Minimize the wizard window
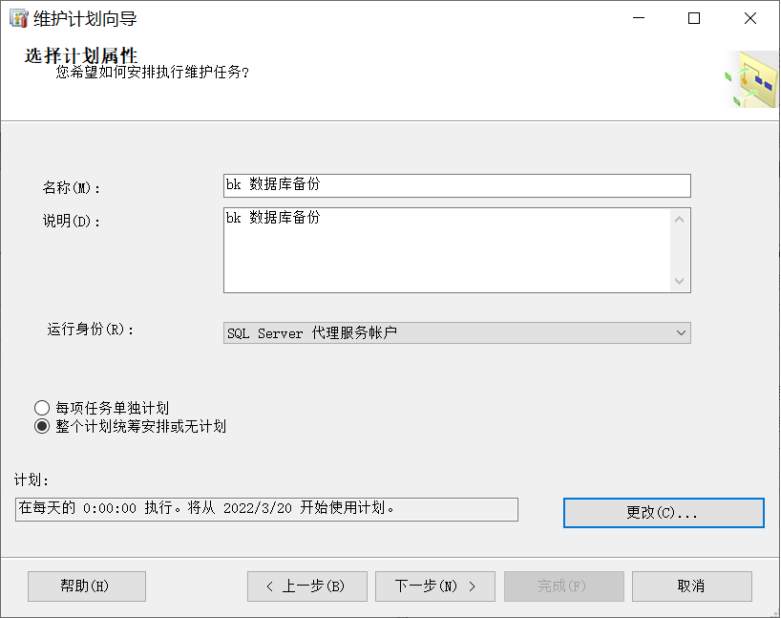The image size is (781, 618). (639, 18)
